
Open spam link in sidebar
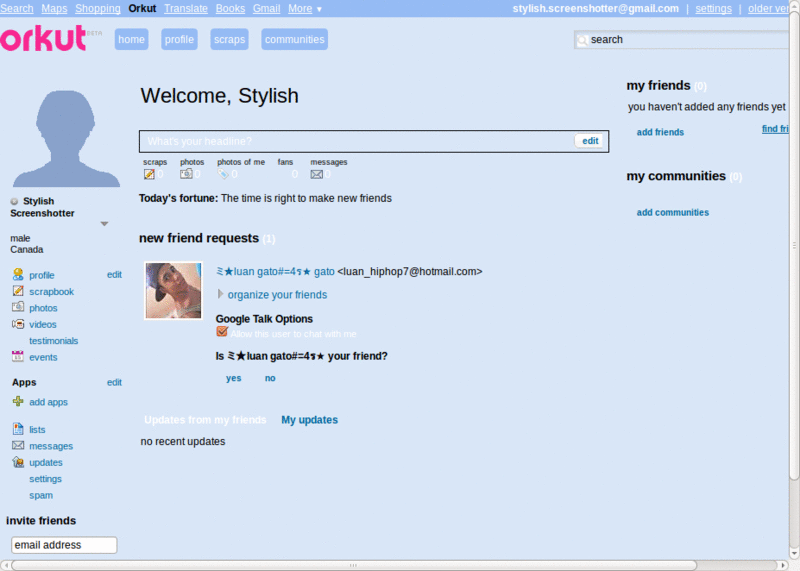41,495
